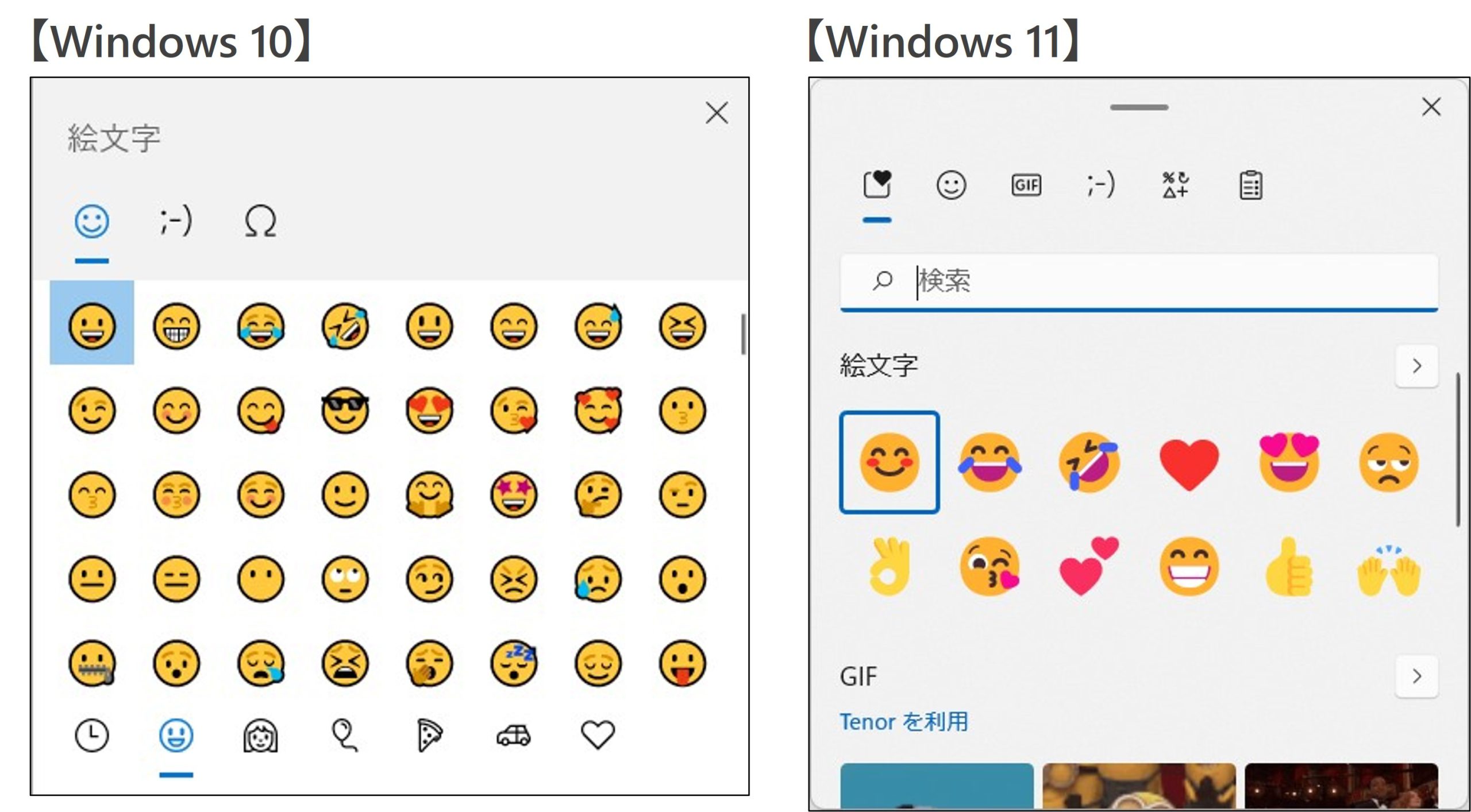This screenshot has width=1471, height=812.
Task: Insert the sleeping zzz face emoji
Action: tap(514, 663)
